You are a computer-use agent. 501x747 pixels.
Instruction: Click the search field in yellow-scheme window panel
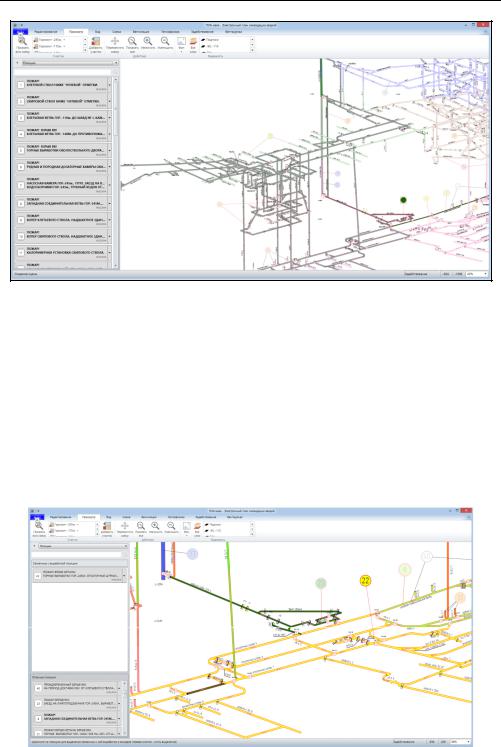click(x=77, y=555)
